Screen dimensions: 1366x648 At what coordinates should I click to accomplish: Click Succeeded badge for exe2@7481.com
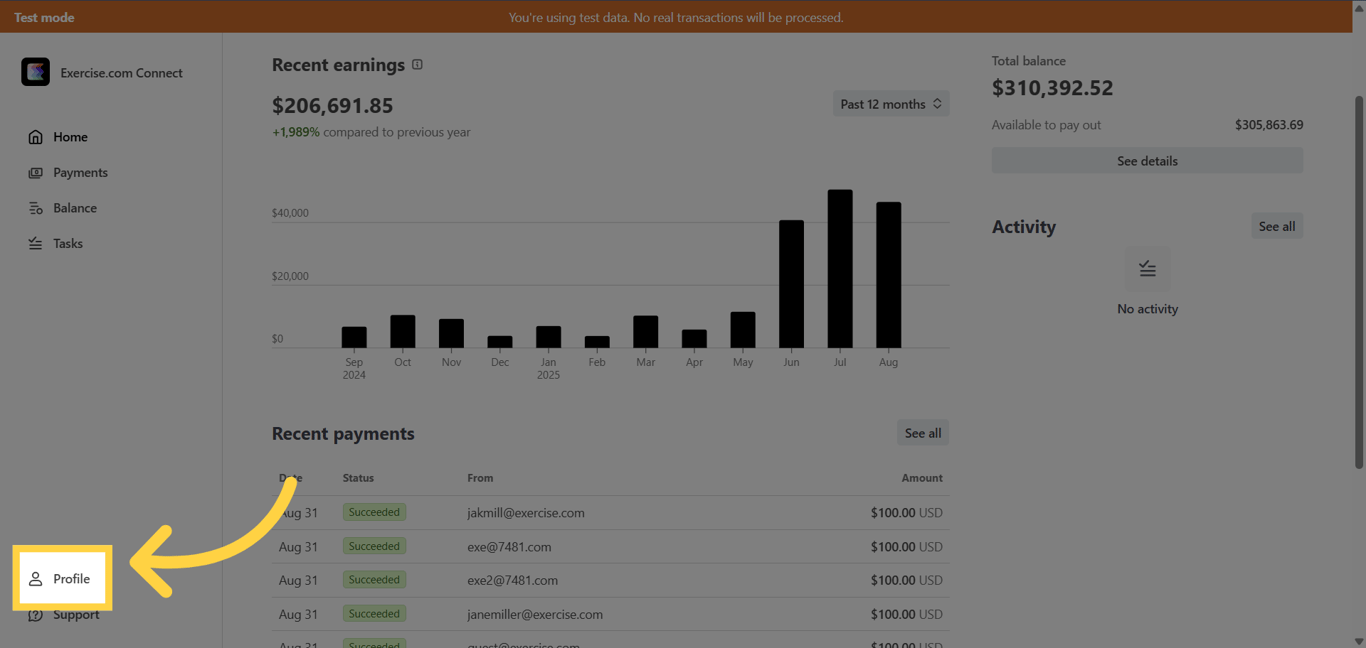374,580
